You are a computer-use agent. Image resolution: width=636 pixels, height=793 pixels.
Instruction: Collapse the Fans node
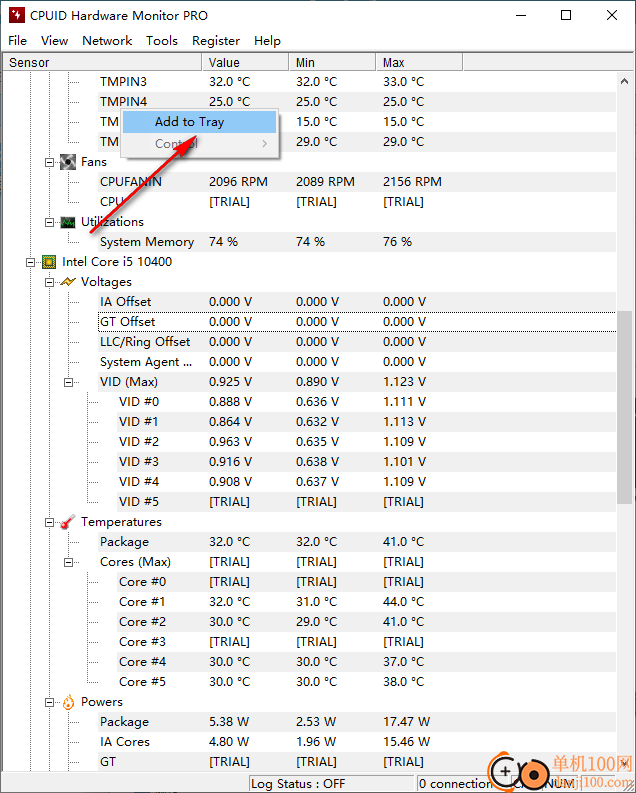coord(50,162)
